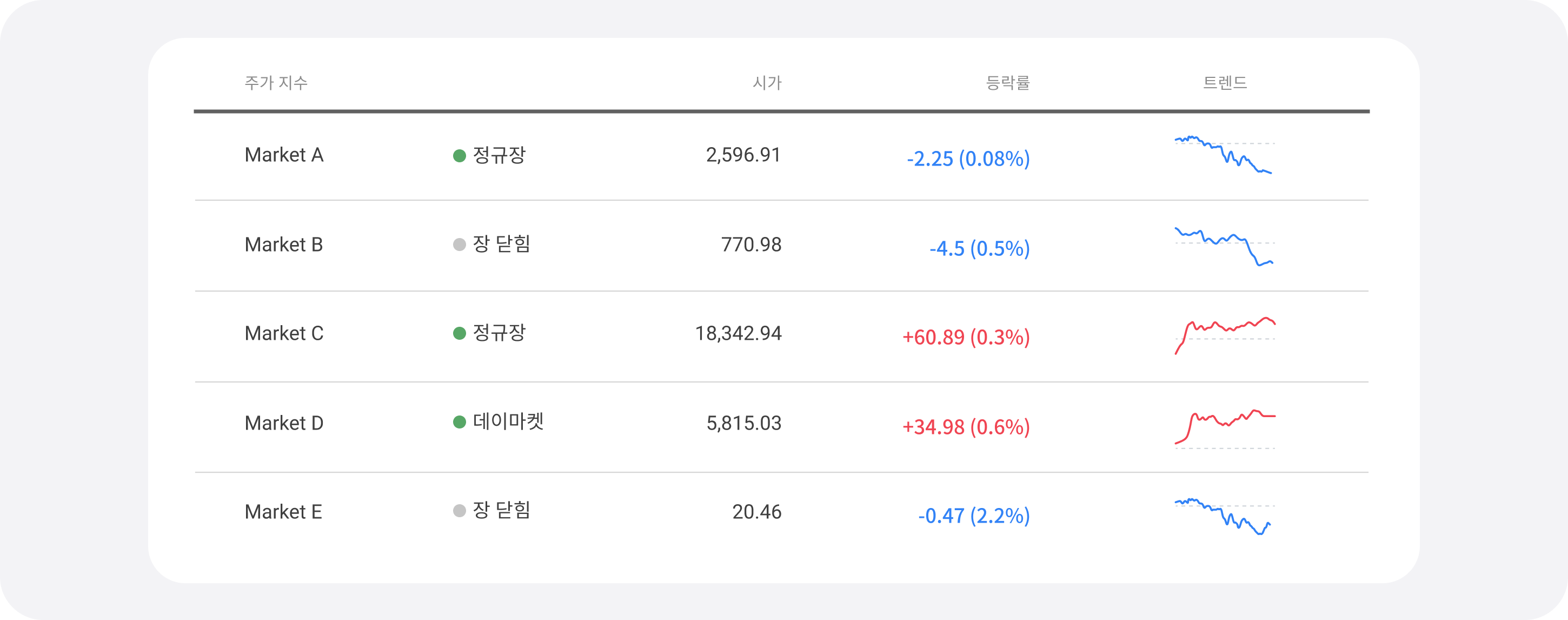Viewport: 1568px width, 620px height.
Task: Click the green status dot for Market C
Action: click(460, 334)
